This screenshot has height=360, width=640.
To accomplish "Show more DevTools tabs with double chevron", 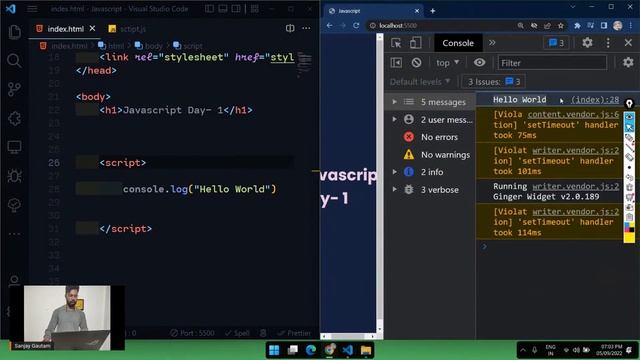I will tap(492, 43).
